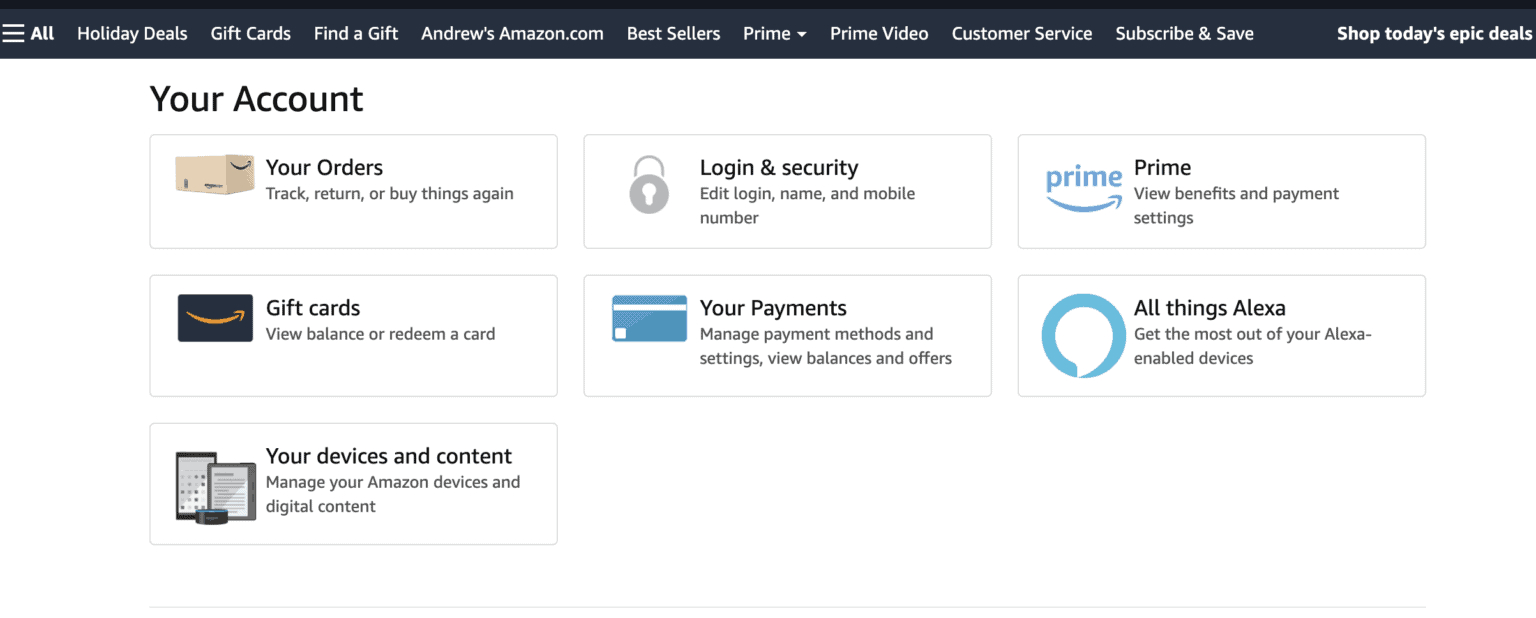The image size is (1536, 618).
Task: Open the Prime Video section
Action: (x=879, y=33)
